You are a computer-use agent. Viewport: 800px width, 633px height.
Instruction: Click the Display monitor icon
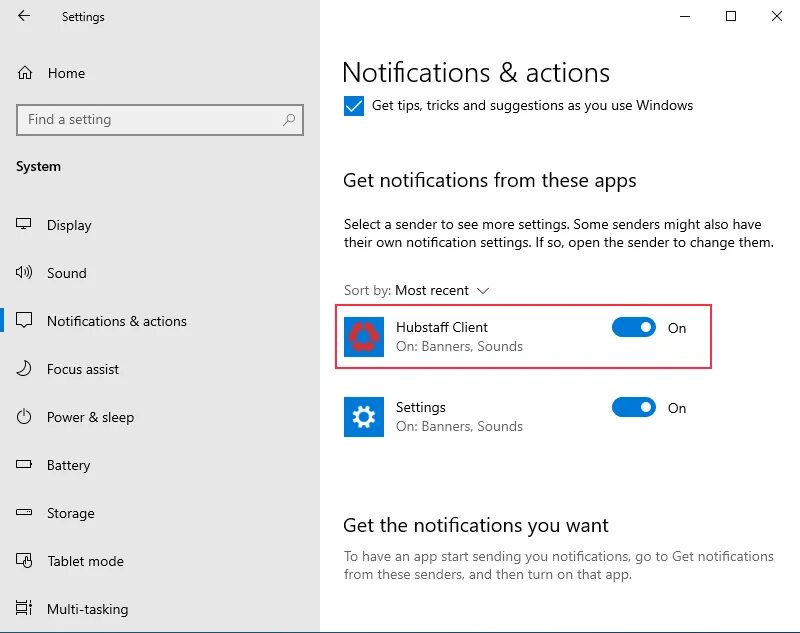[x=23, y=224]
